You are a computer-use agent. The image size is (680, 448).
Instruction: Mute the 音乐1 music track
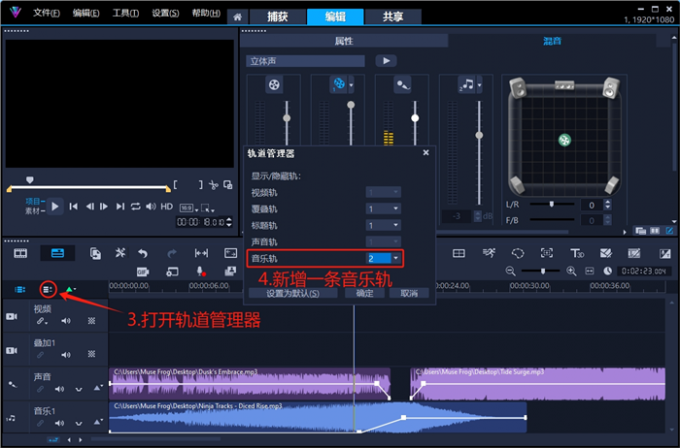click(x=59, y=423)
